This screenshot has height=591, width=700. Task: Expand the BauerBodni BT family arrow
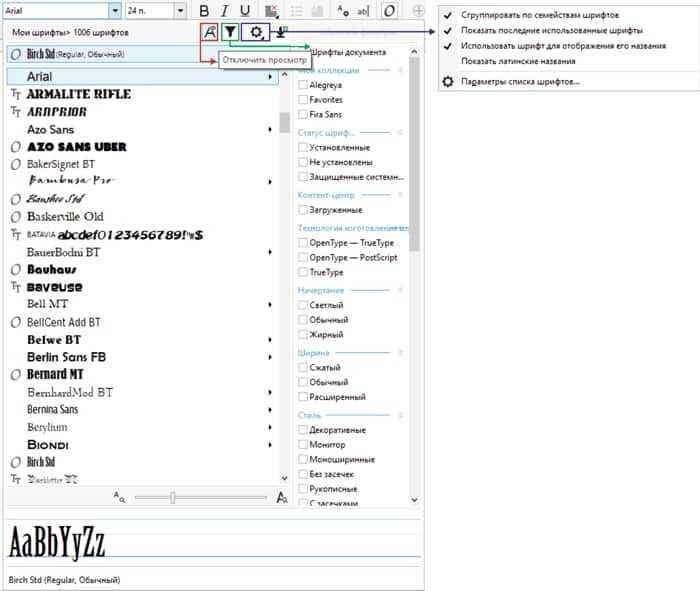[x=270, y=252]
